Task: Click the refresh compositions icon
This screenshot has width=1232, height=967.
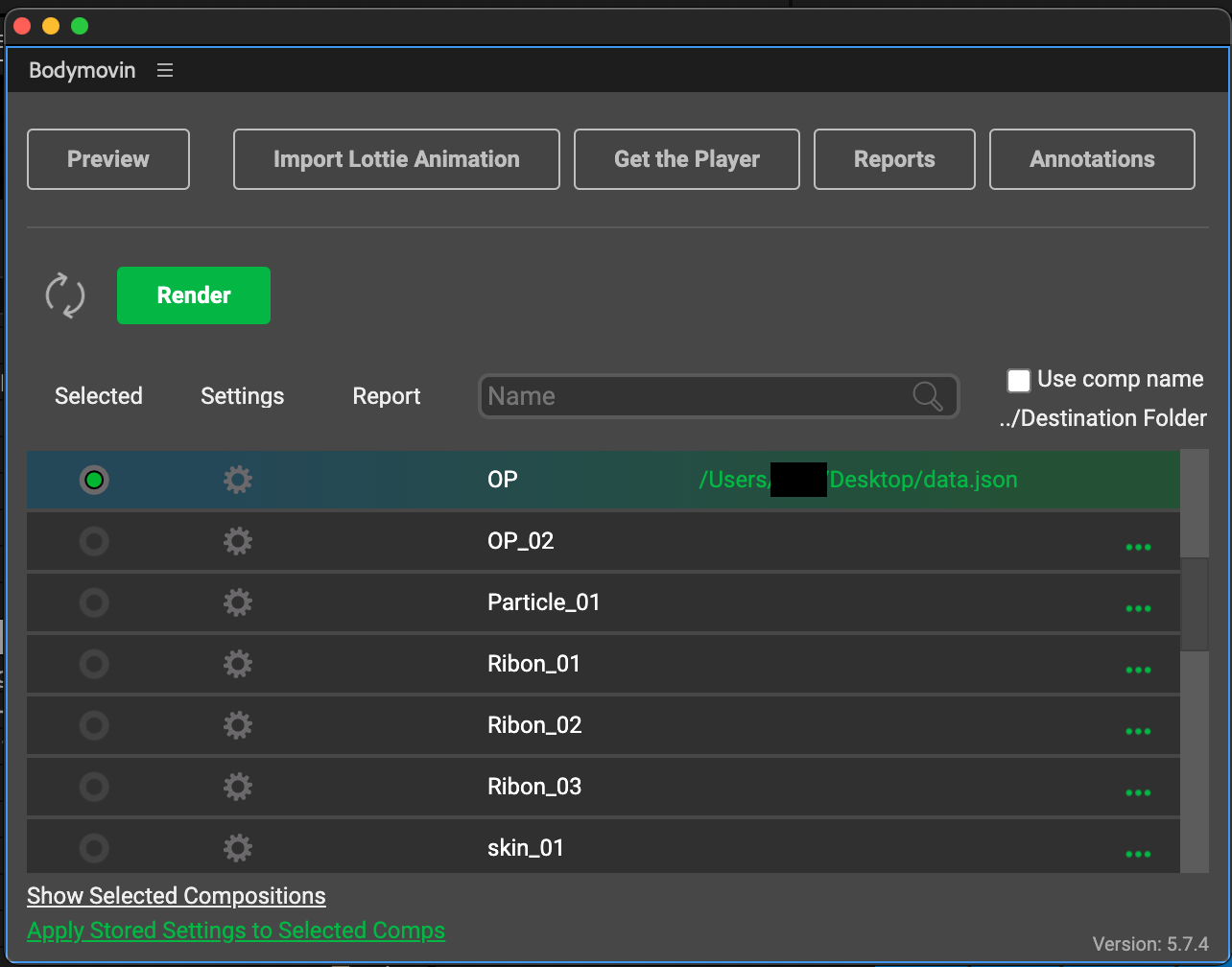Action: click(x=65, y=295)
